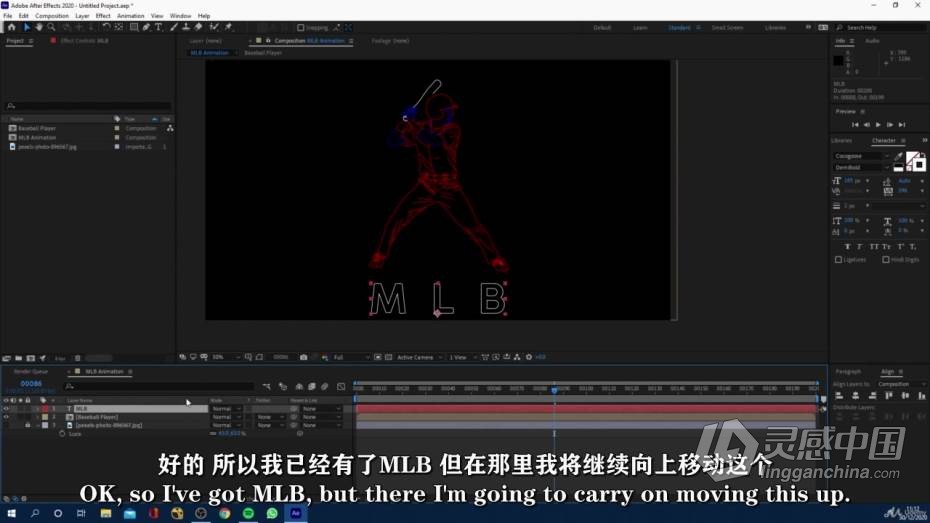The height and width of the screenshot is (523, 930).
Task: Click the Play button in Preview panel
Action: click(878, 125)
